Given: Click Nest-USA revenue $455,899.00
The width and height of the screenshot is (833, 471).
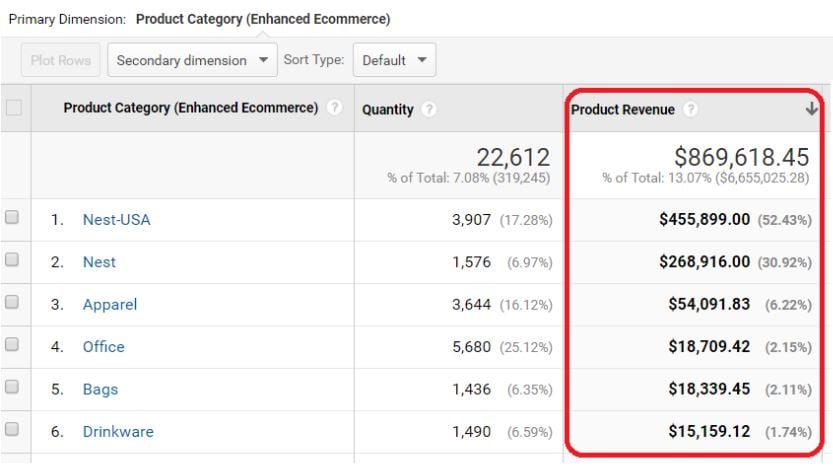Looking at the screenshot, I should point(704,219).
